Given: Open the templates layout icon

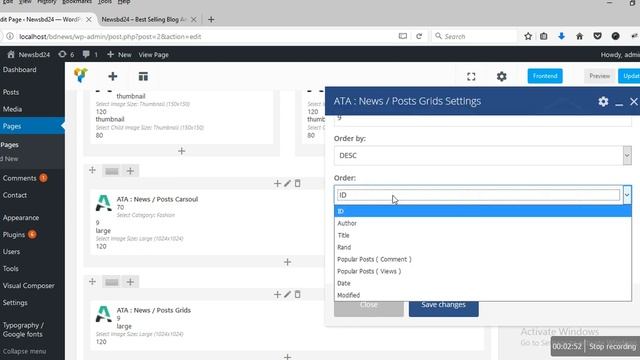Looking at the screenshot, I should [143, 76].
